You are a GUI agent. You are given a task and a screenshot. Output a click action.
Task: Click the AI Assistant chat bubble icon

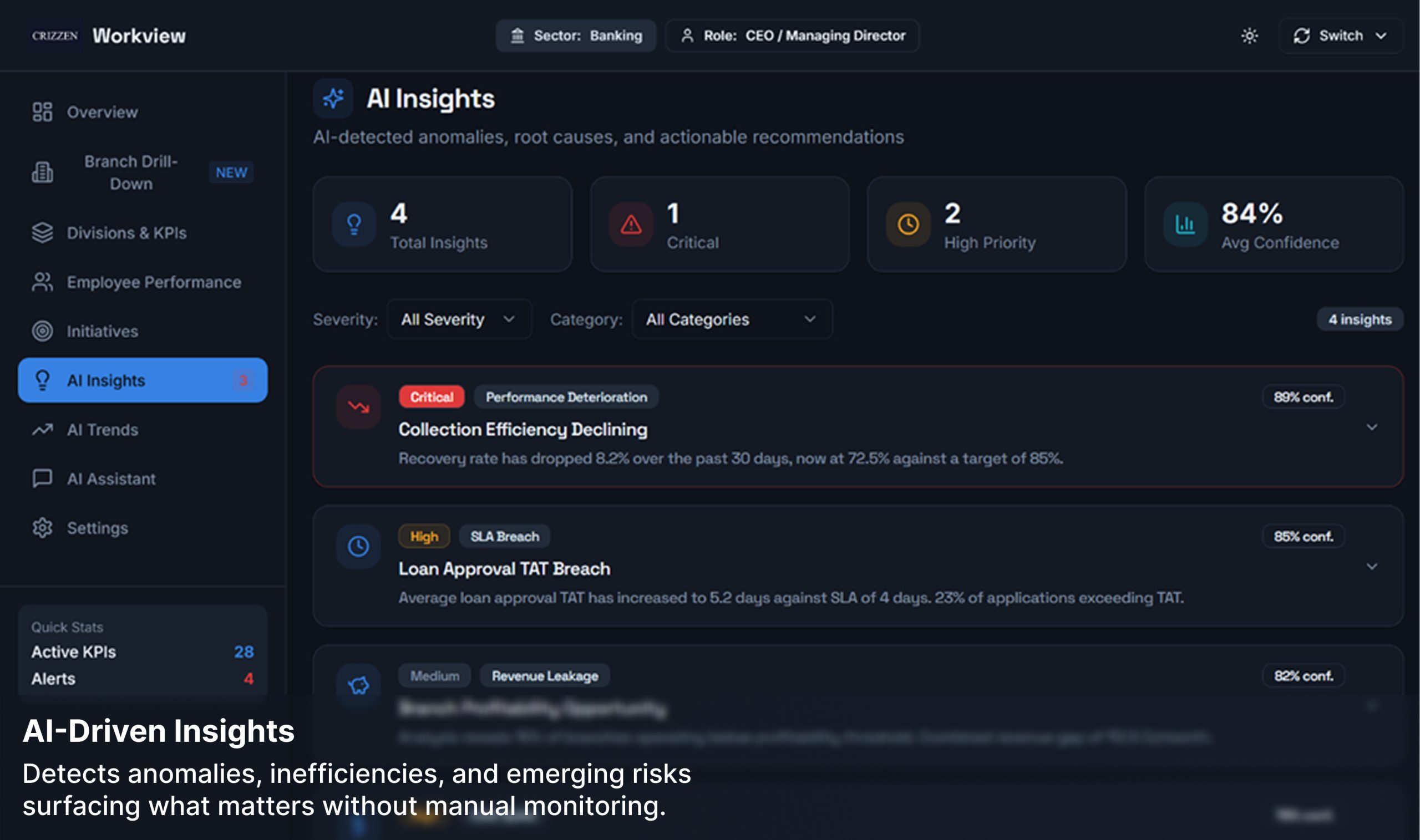[x=43, y=479]
